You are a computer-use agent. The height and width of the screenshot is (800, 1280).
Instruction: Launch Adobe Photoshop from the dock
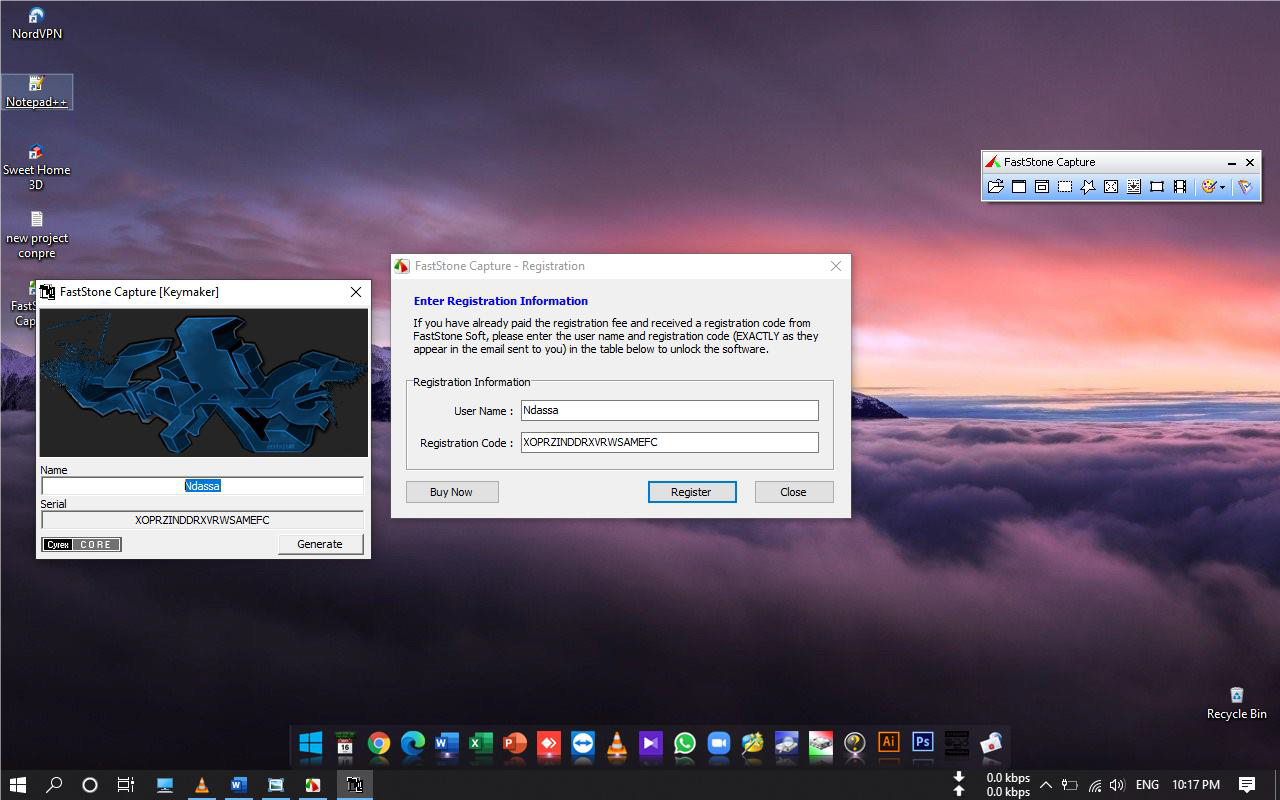click(x=923, y=742)
